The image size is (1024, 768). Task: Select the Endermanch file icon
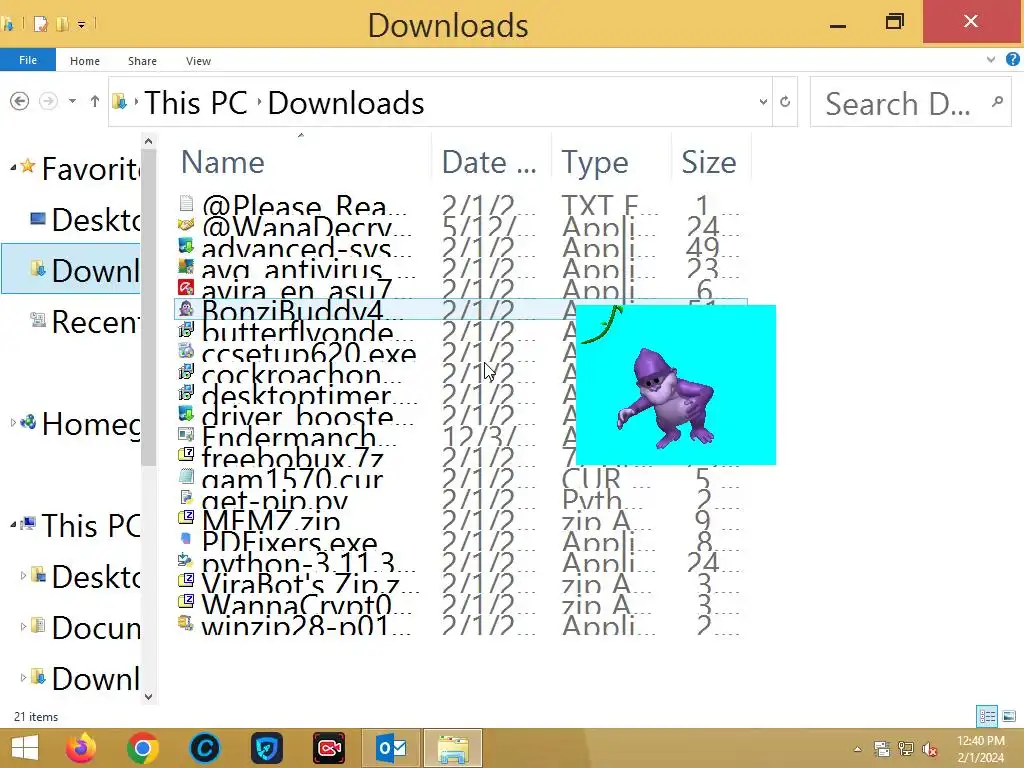click(x=186, y=434)
